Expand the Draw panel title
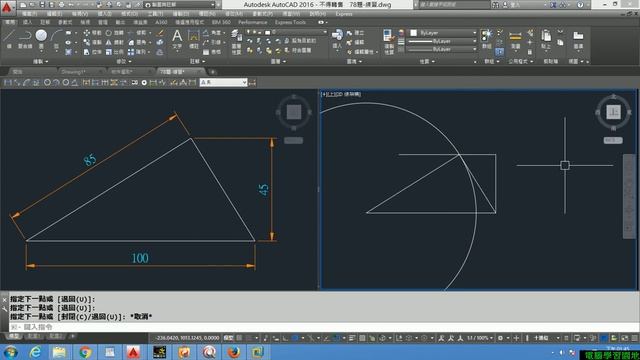This screenshot has height=360, width=640. 40,61
